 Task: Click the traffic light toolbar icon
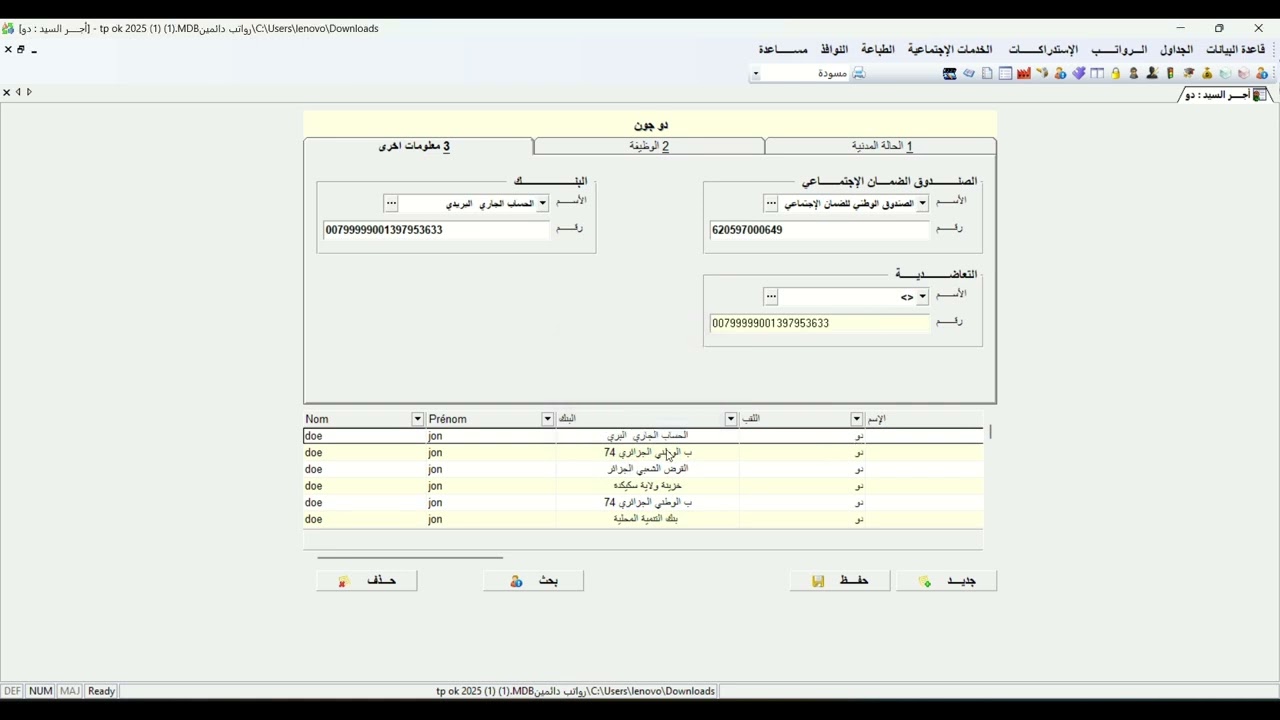coord(1170,73)
